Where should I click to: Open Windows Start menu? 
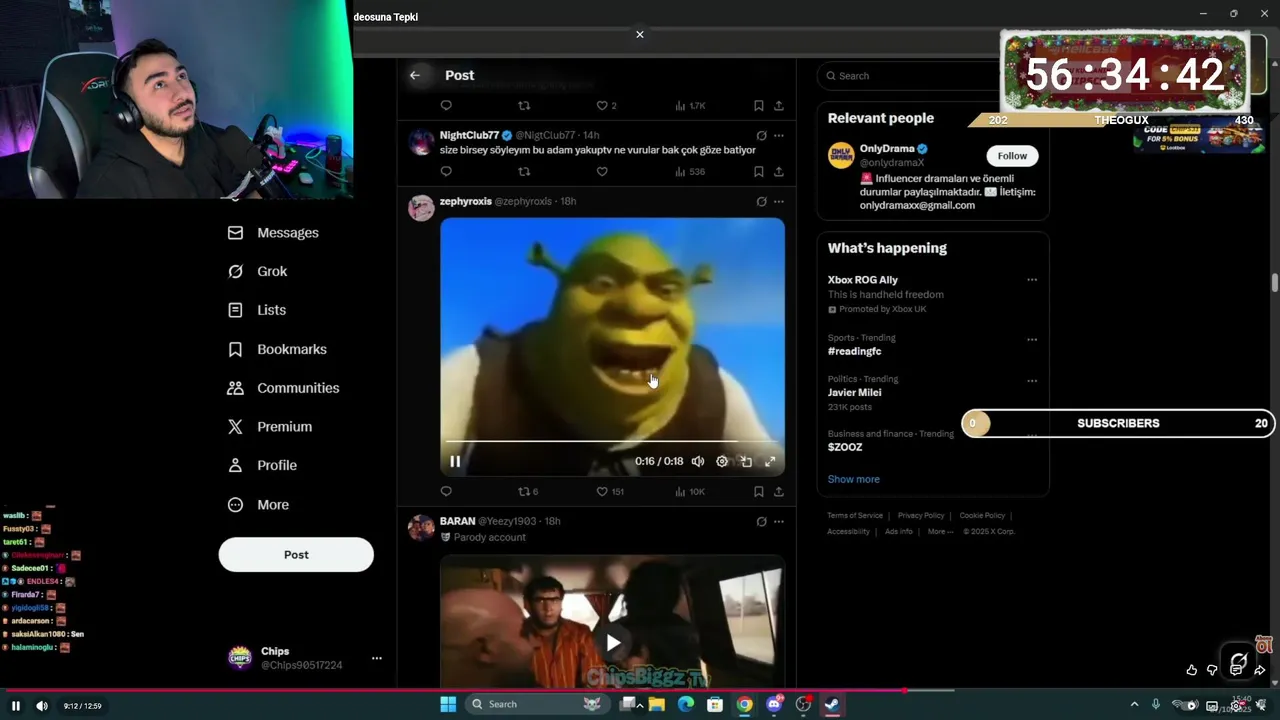448,704
